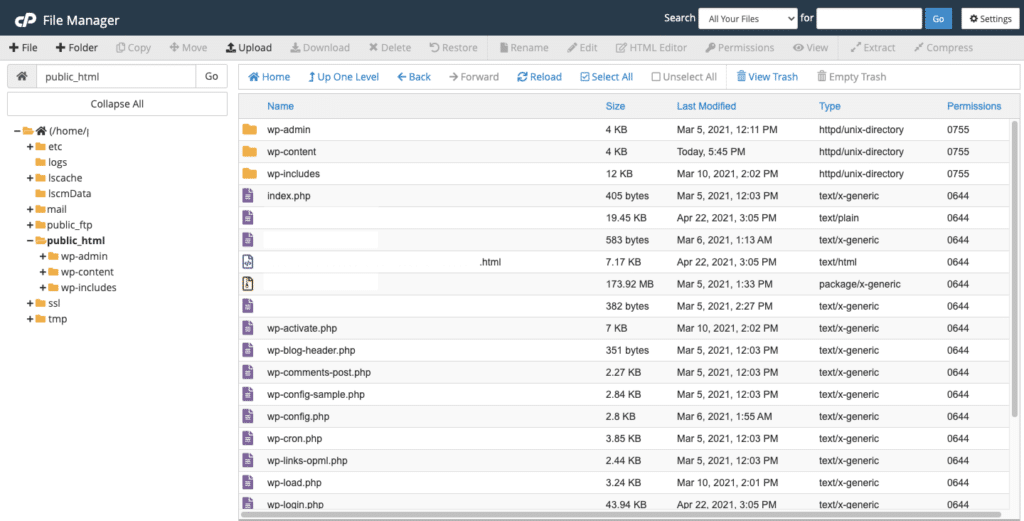This screenshot has height=521, width=1024.
Task: Select the wp-content folder icon in file list
Action: 249,151
